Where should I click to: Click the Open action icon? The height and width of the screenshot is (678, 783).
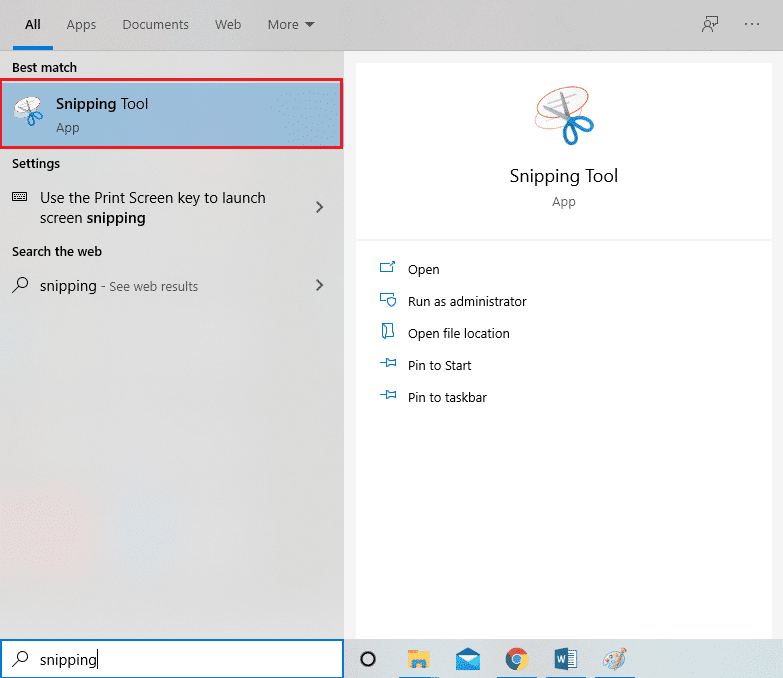pyautogui.click(x=388, y=267)
